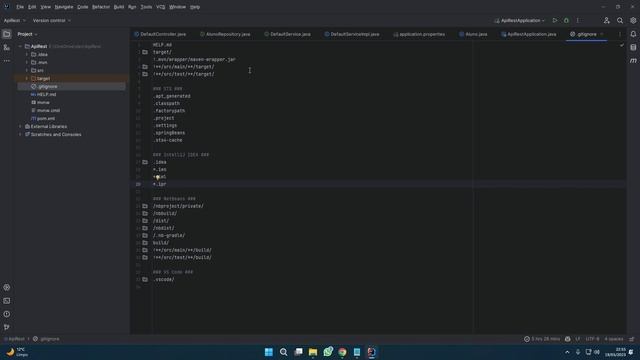This screenshot has width=640, height=360.
Task: Switch to application.properties tab
Action: pos(419,34)
